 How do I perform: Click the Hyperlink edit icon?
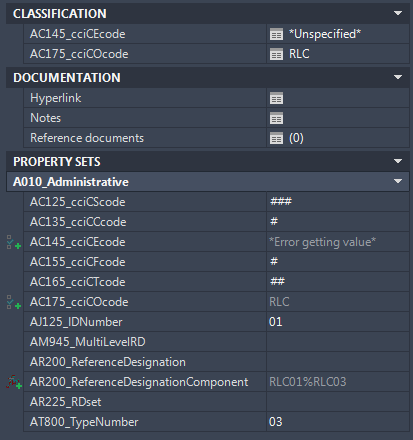point(276,98)
